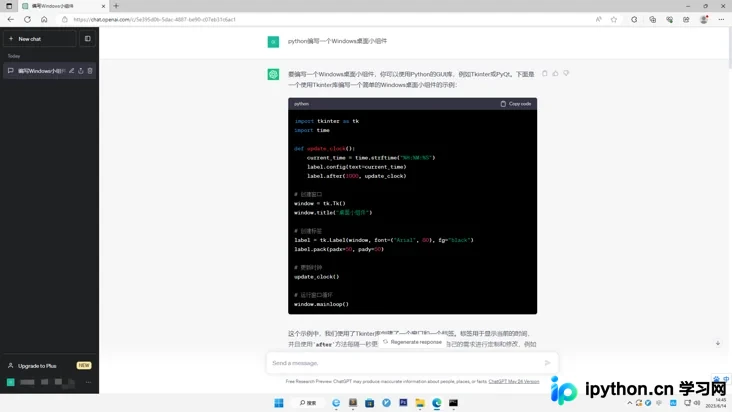Open Read aloud in address bar
This screenshot has height=412, width=732.
pos(598,20)
